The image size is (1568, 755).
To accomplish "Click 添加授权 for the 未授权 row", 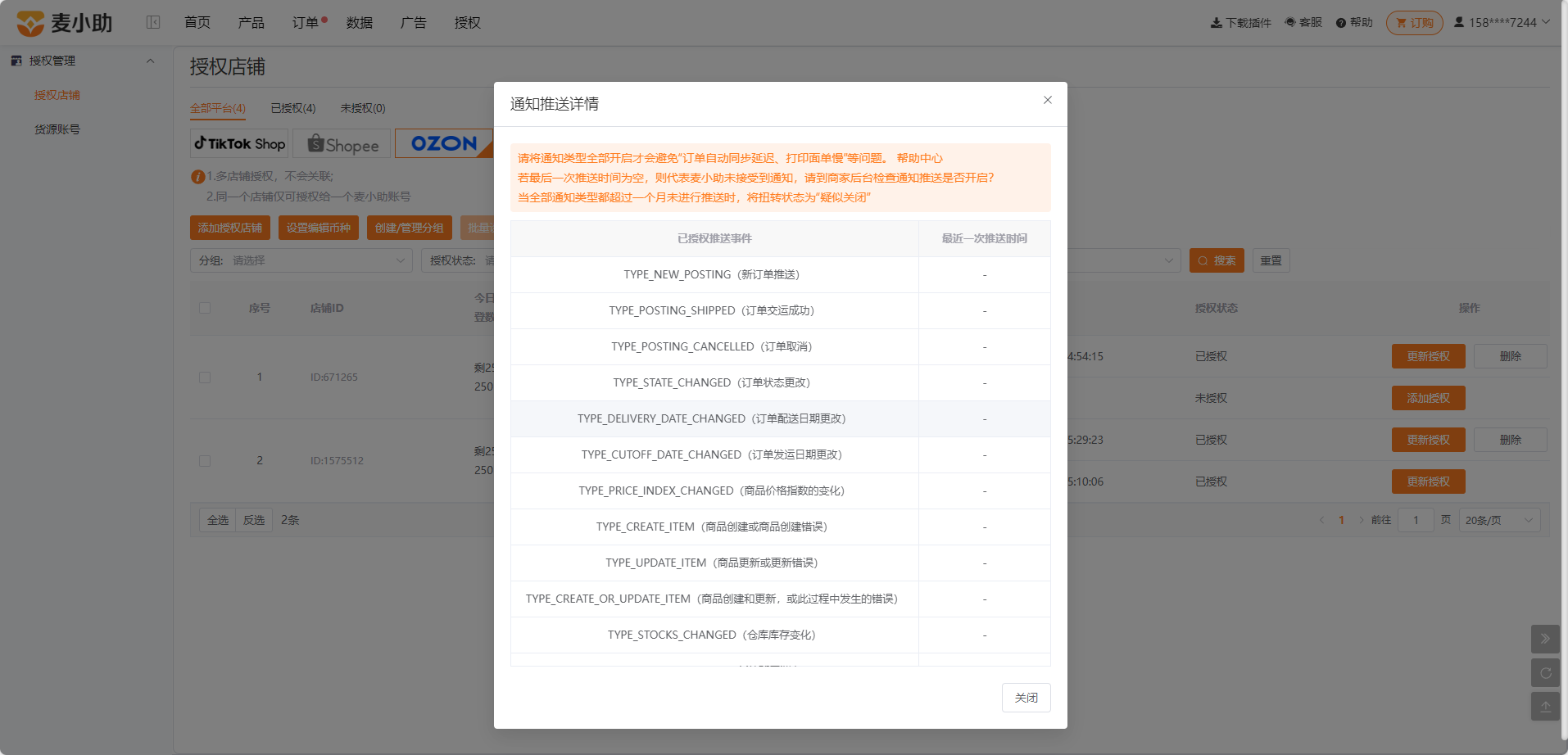I will point(1429,398).
